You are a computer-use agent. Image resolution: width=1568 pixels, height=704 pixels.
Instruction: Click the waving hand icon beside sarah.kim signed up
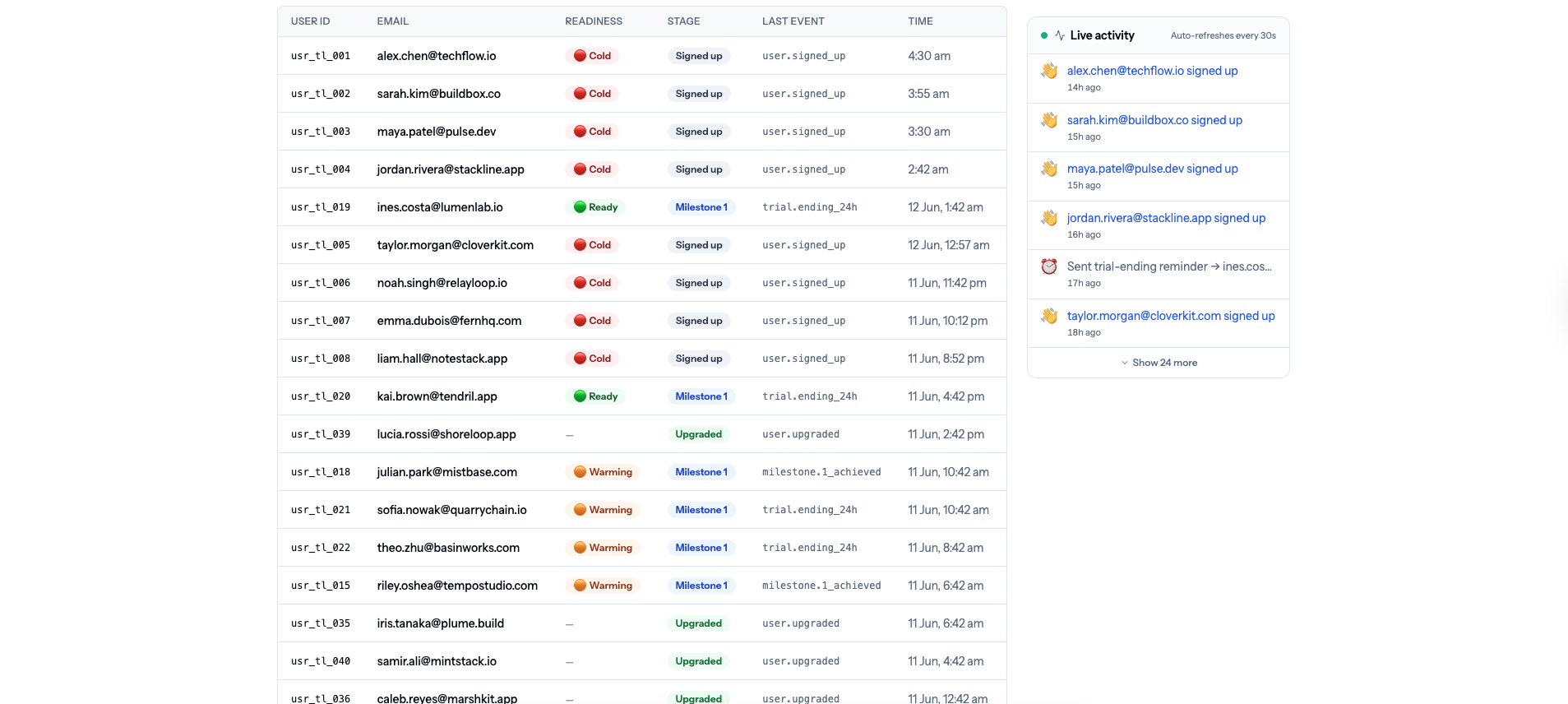coord(1049,120)
